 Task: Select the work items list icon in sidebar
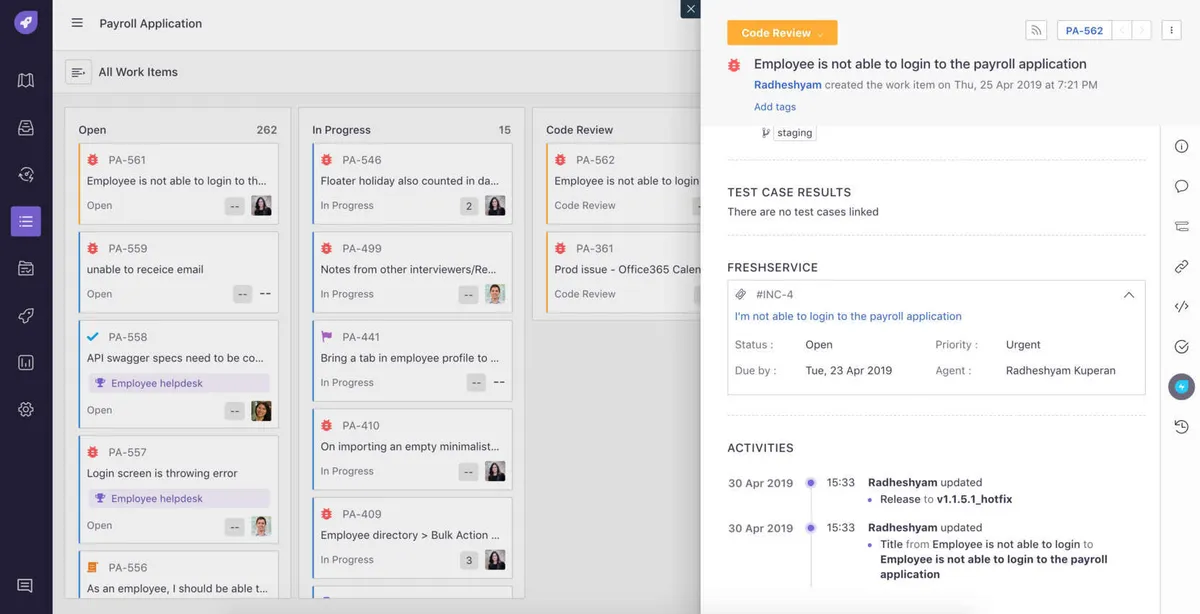pos(26,221)
